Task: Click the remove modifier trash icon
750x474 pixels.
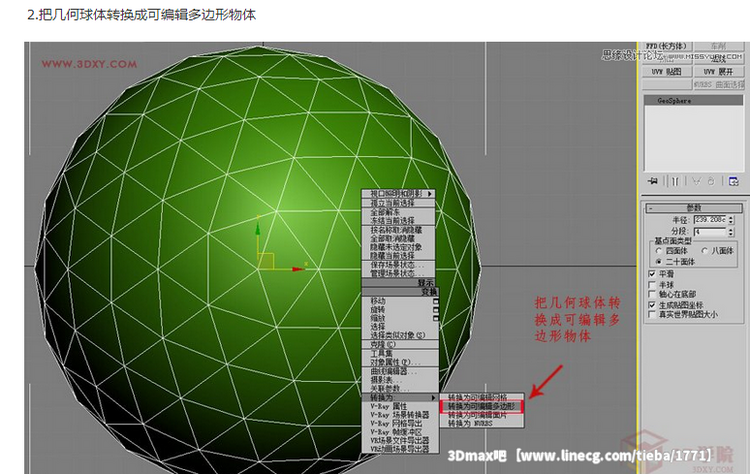Action: coord(711,181)
